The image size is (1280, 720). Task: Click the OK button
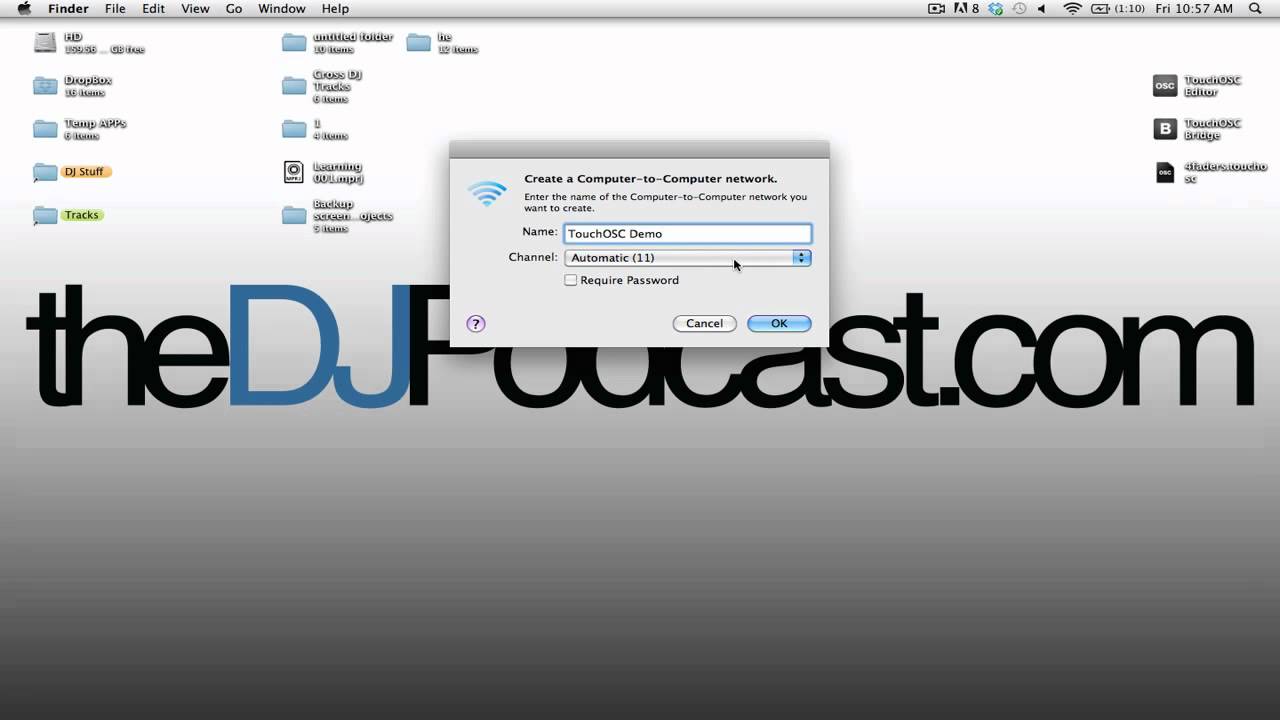[778, 323]
